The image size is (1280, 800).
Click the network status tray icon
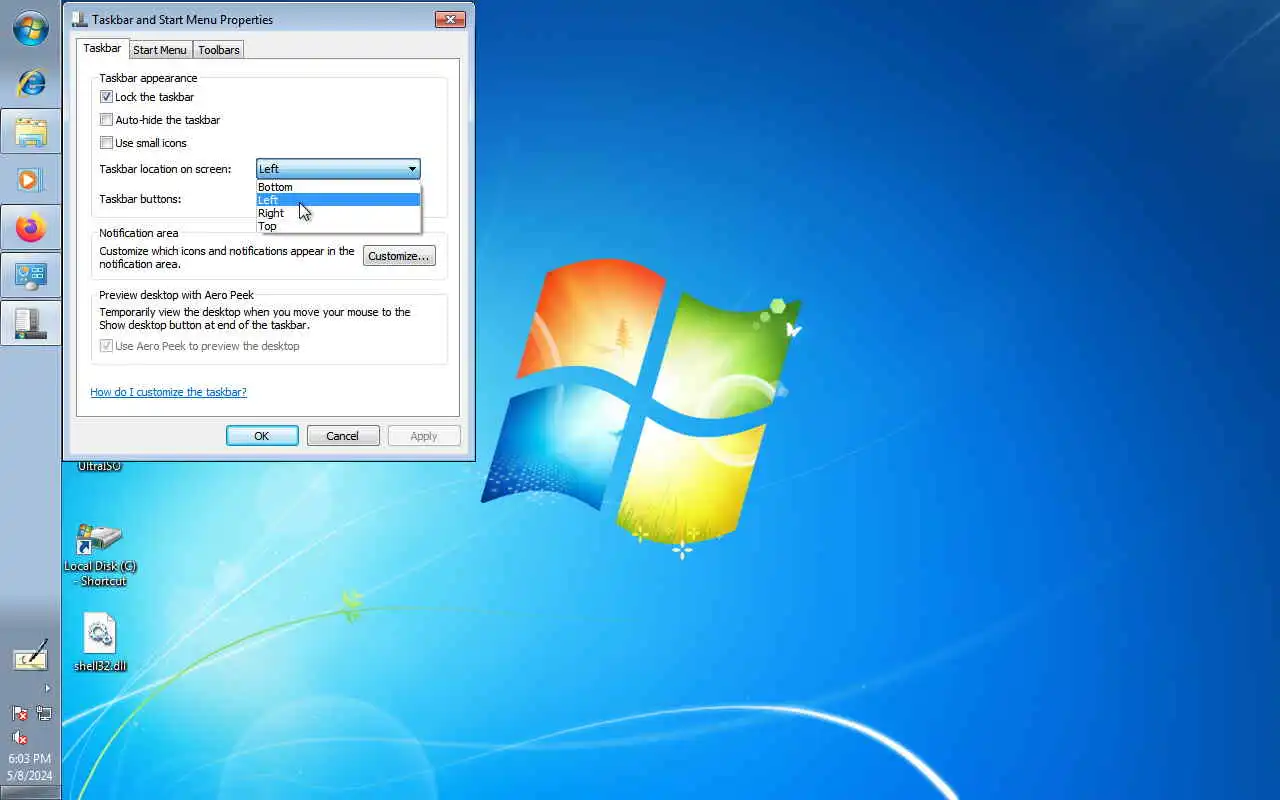(x=44, y=713)
